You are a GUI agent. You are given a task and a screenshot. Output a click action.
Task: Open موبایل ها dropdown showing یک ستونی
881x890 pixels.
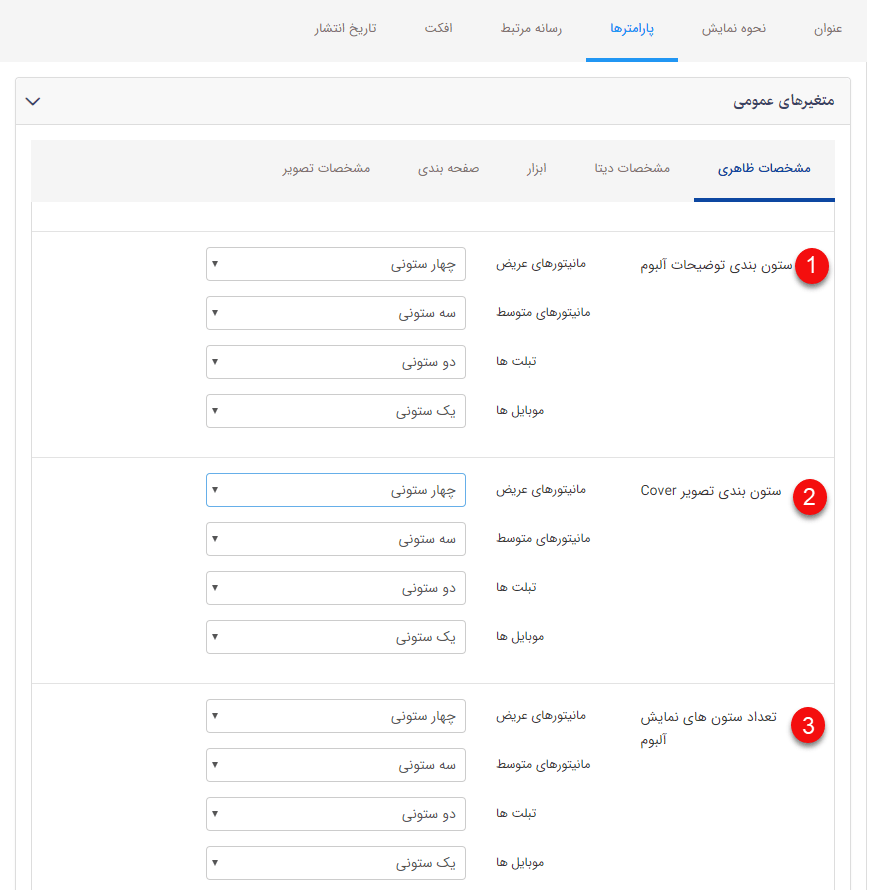[335, 411]
